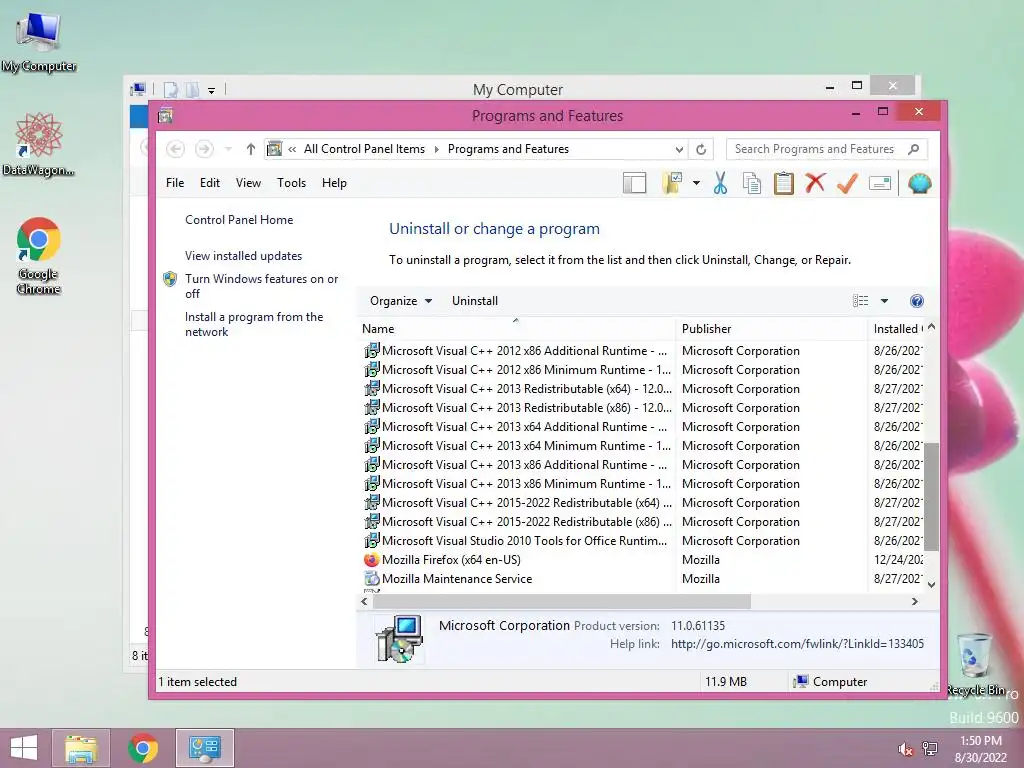Image resolution: width=1024 pixels, height=768 pixels.
Task: Click the Forward navigation arrow
Action: (x=204, y=149)
